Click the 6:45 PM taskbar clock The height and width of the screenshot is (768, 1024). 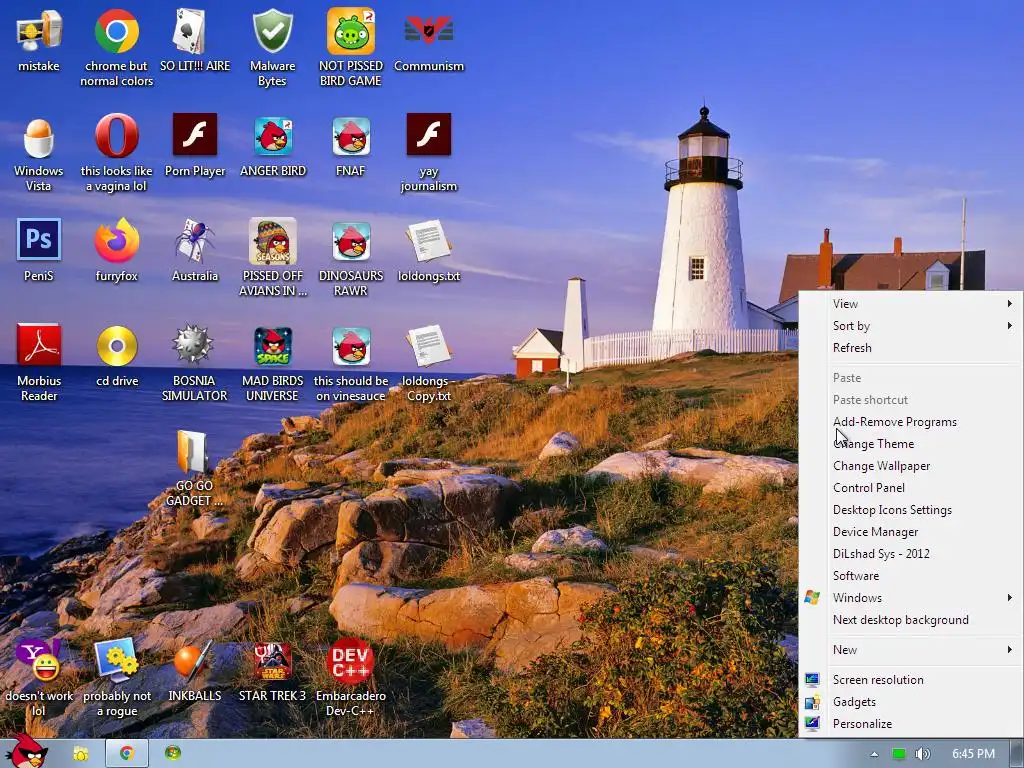click(973, 754)
